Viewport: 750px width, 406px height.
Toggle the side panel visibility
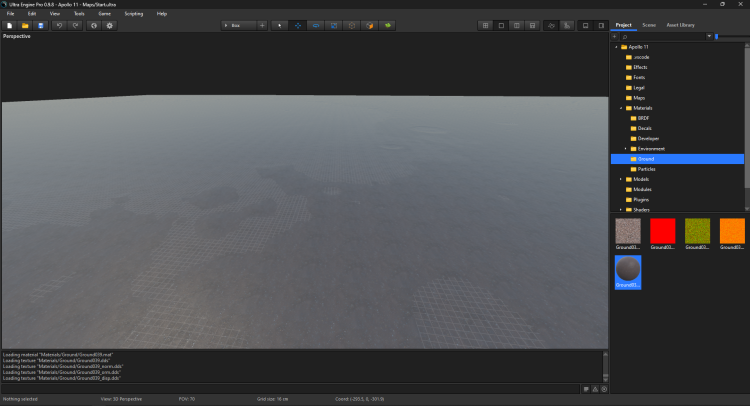pos(602,25)
